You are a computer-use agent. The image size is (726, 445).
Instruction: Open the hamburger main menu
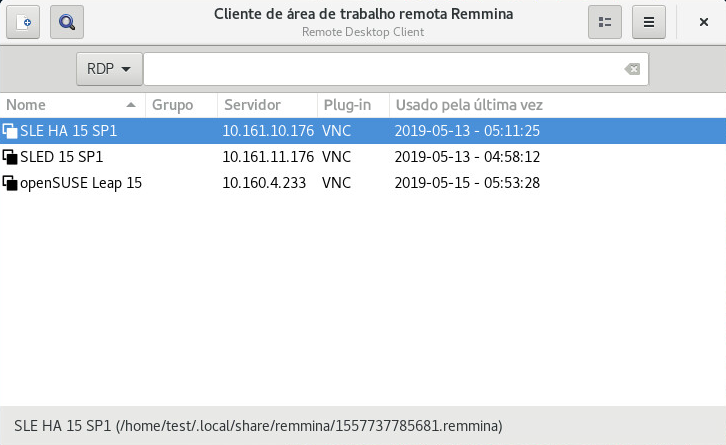point(649,22)
